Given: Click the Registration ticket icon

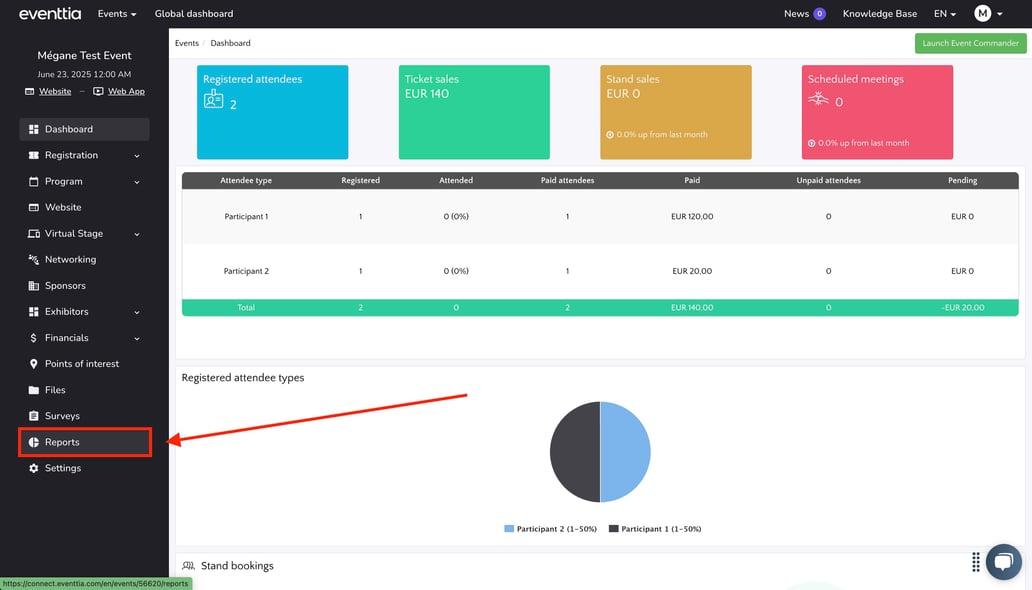Looking at the screenshot, I should tap(34, 155).
